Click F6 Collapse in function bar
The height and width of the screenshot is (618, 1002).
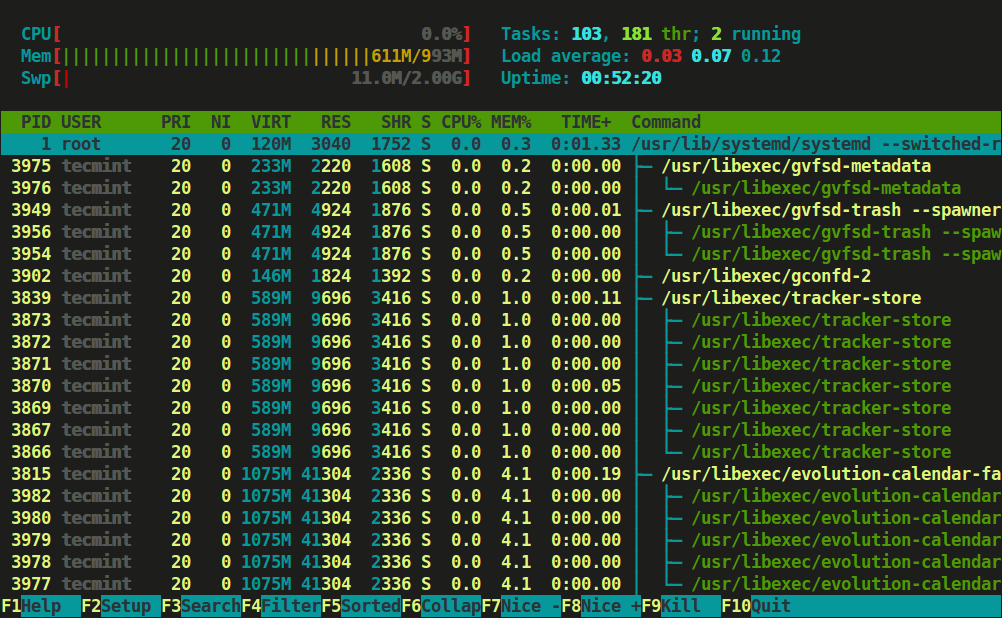(441, 606)
